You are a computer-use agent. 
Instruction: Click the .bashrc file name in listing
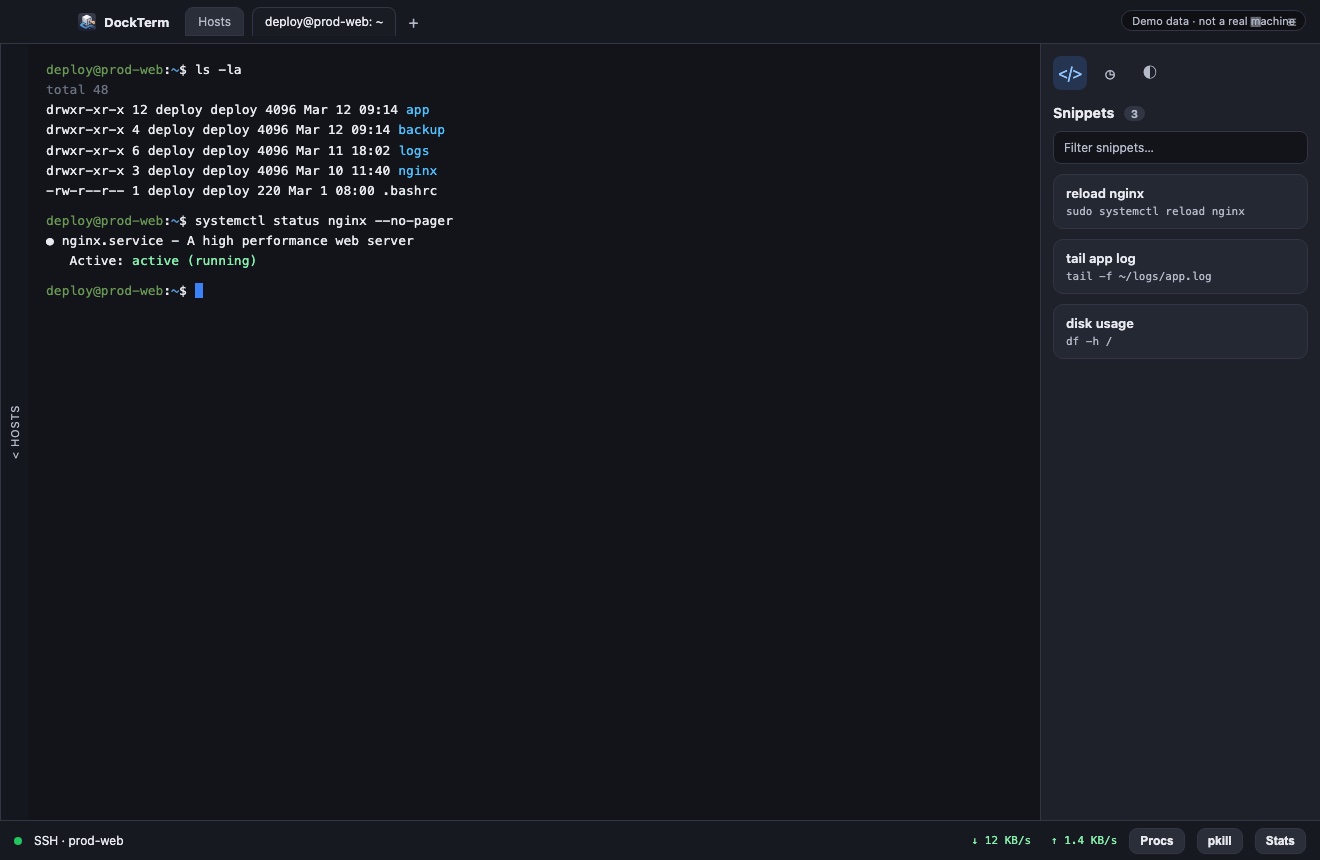click(x=410, y=191)
